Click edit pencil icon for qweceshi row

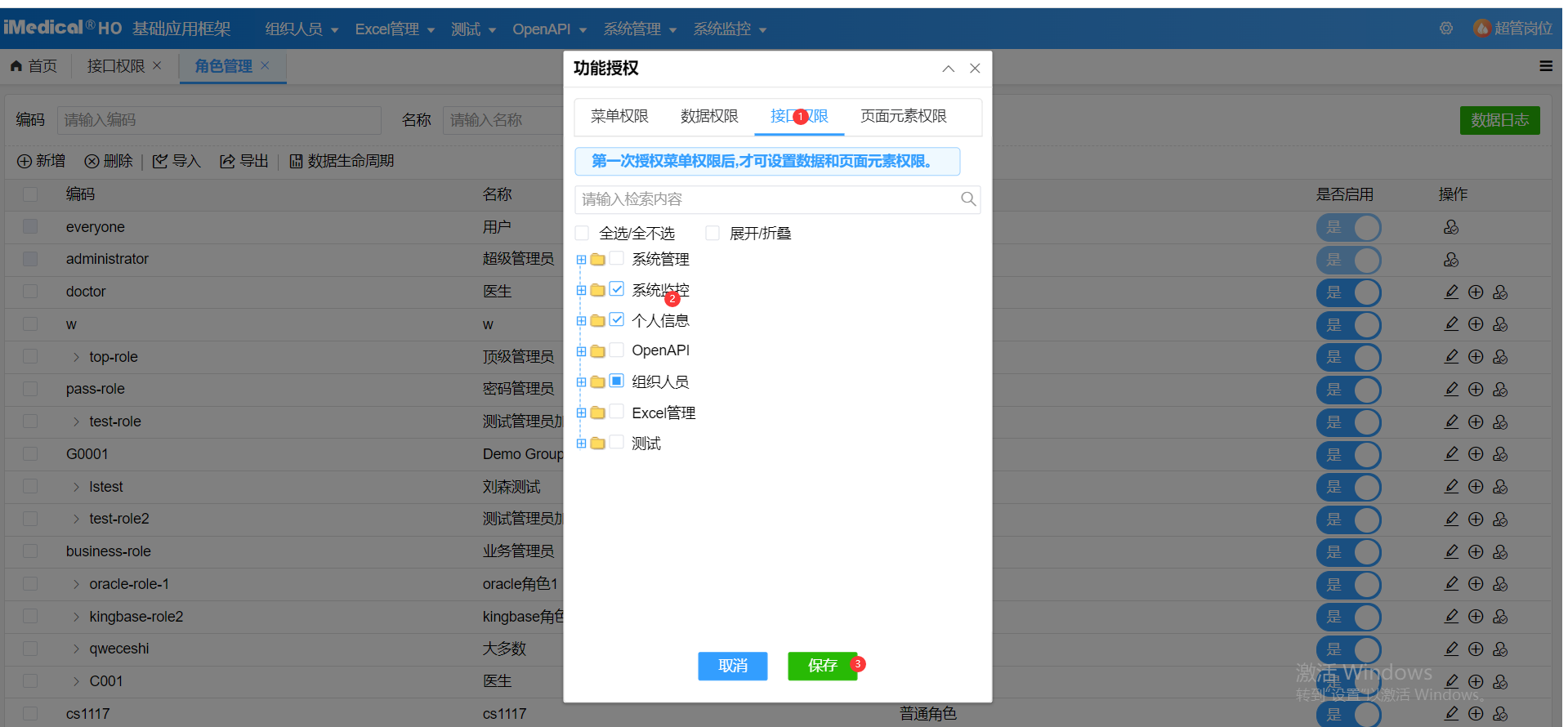(x=1451, y=649)
